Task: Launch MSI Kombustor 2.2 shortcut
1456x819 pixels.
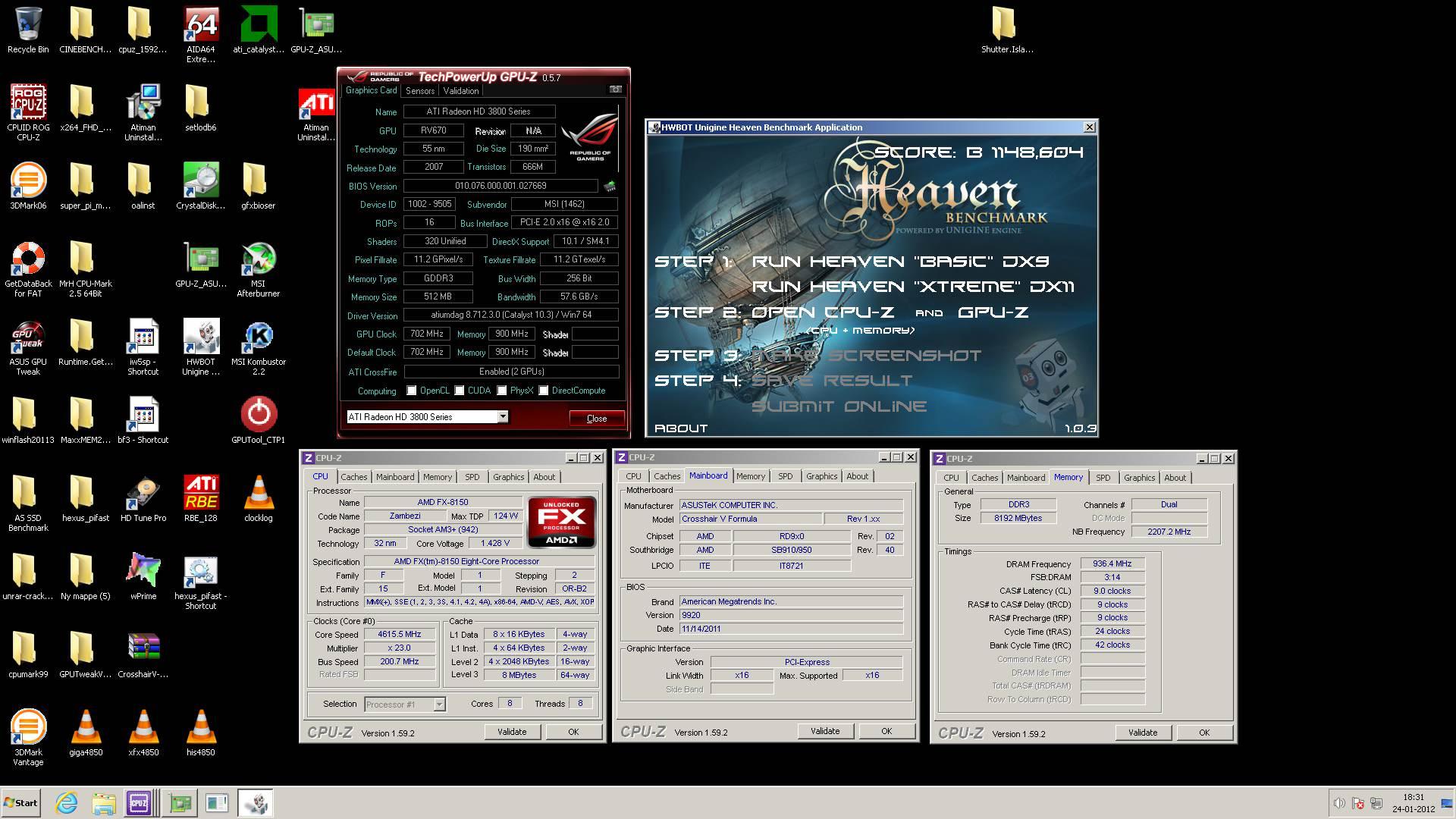Action: [x=259, y=347]
